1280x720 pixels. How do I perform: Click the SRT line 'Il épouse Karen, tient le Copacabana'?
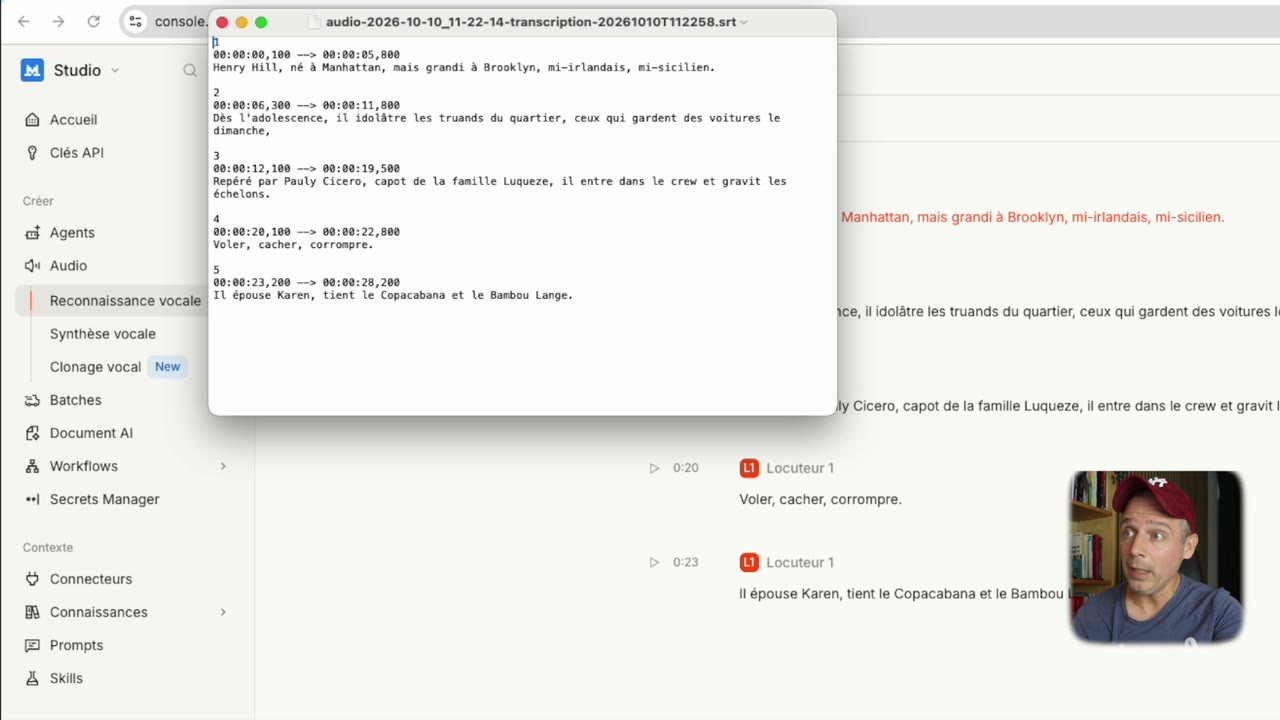[393, 296]
